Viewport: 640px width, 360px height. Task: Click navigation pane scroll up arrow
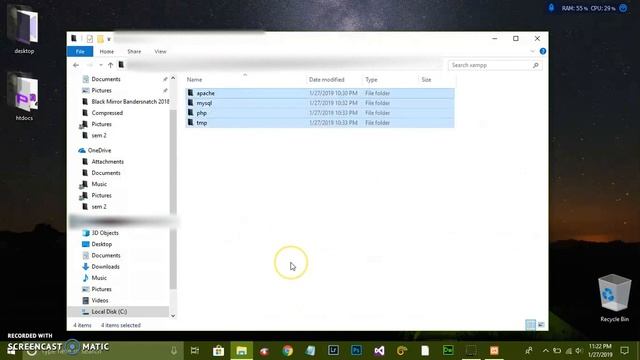point(173,78)
